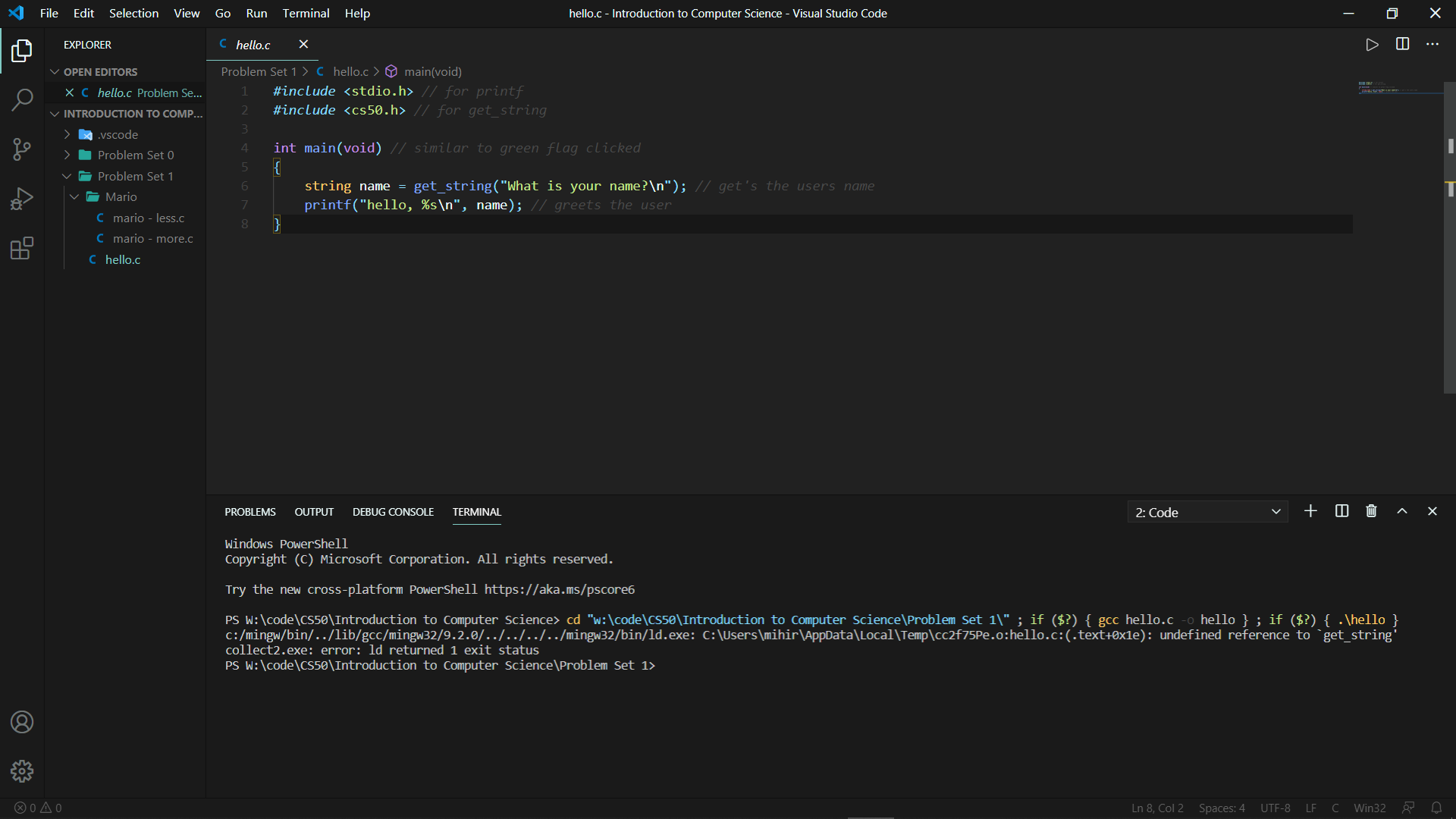Open the Run and Debug view icon
Image resolution: width=1456 pixels, height=819 pixels.
(x=22, y=199)
